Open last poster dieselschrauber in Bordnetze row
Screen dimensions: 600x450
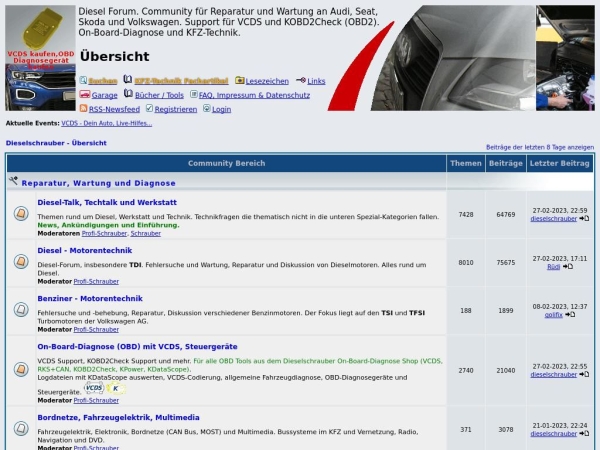coord(553,434)
